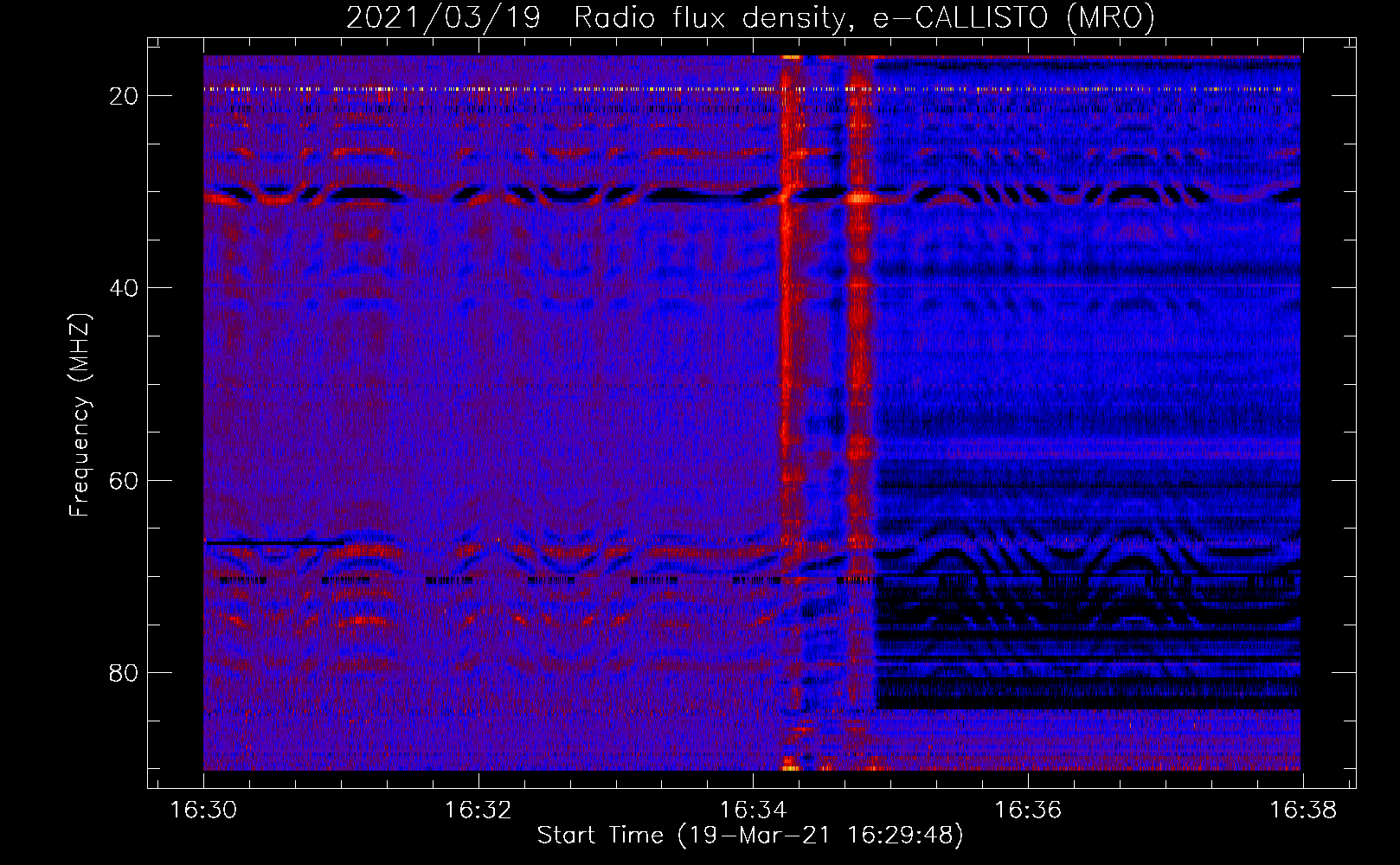Click the '16:32' time tick label

tap(478, 811)
